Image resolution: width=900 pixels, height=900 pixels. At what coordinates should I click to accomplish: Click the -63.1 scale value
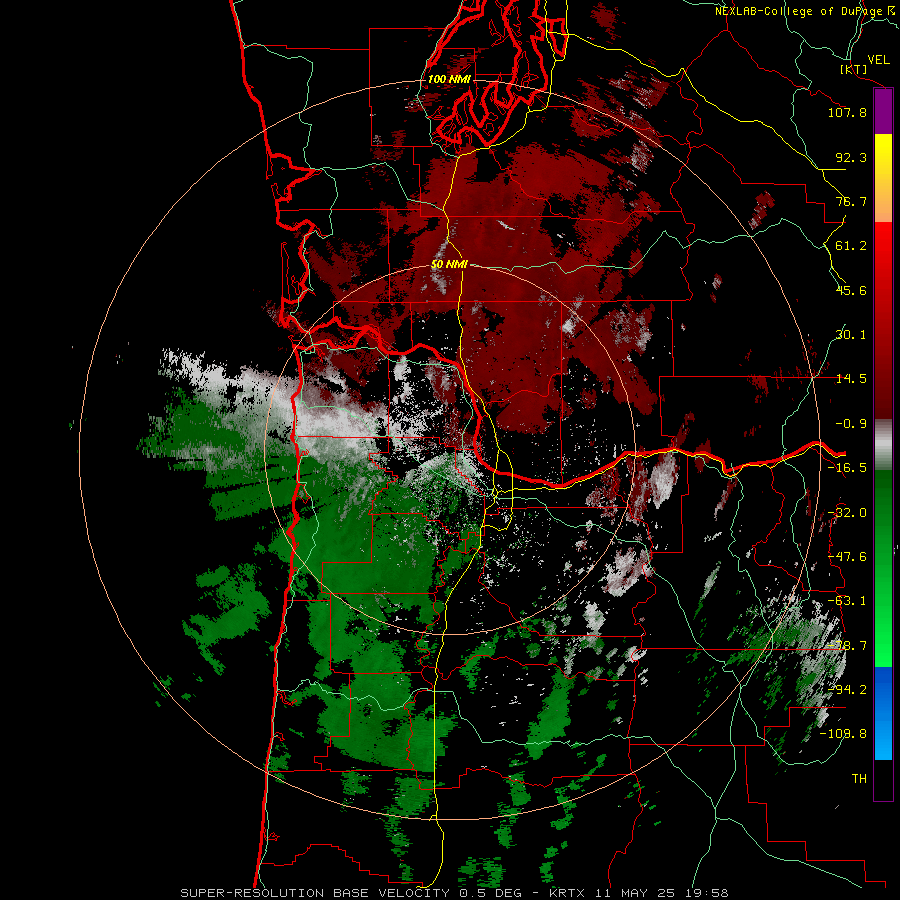click(847, 601)
